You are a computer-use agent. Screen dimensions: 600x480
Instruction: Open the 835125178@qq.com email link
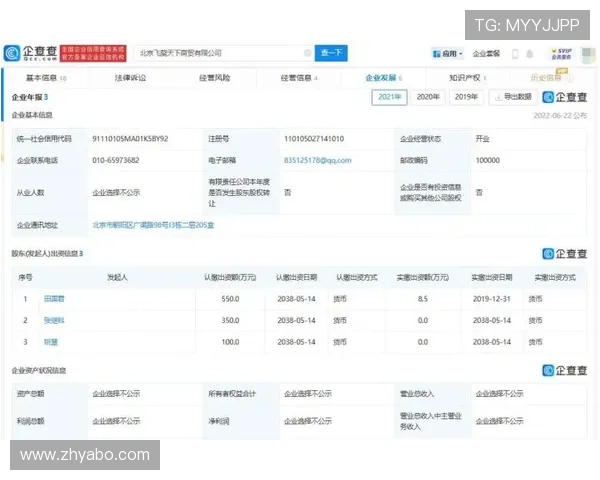tap(318, 160)
